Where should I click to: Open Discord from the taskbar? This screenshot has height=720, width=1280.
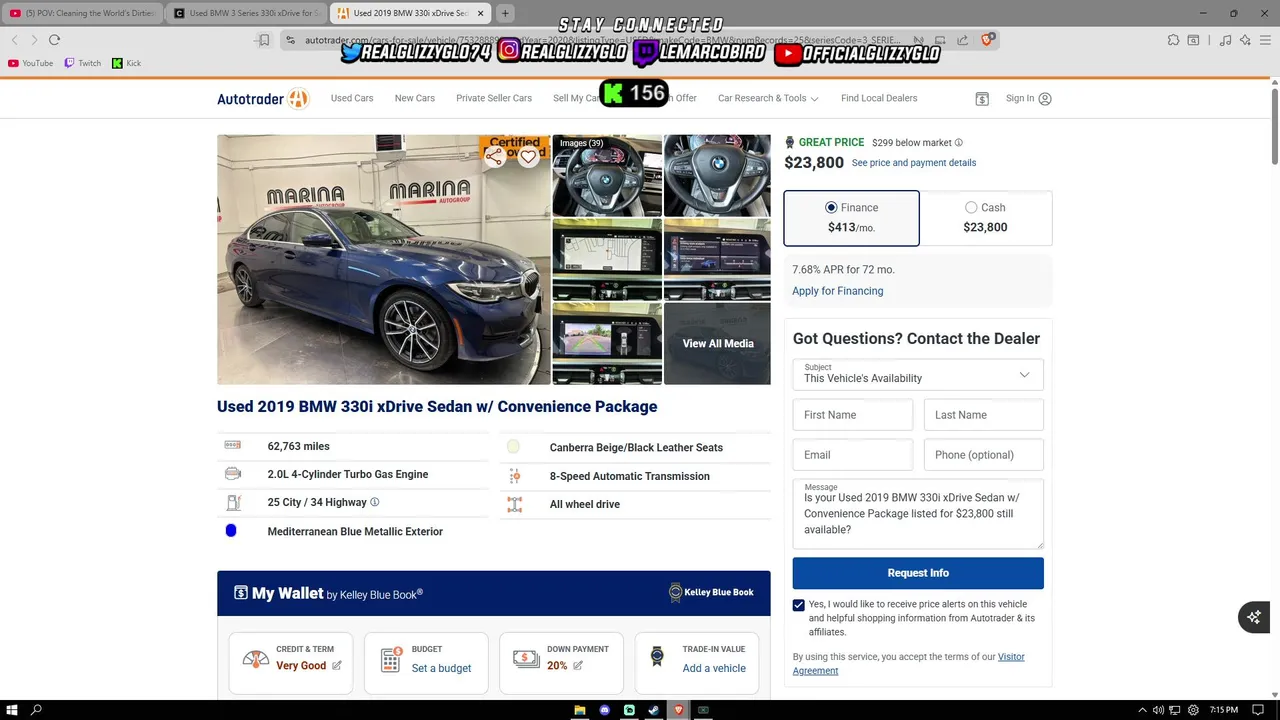pyautogui.click(x=604, y=710)
